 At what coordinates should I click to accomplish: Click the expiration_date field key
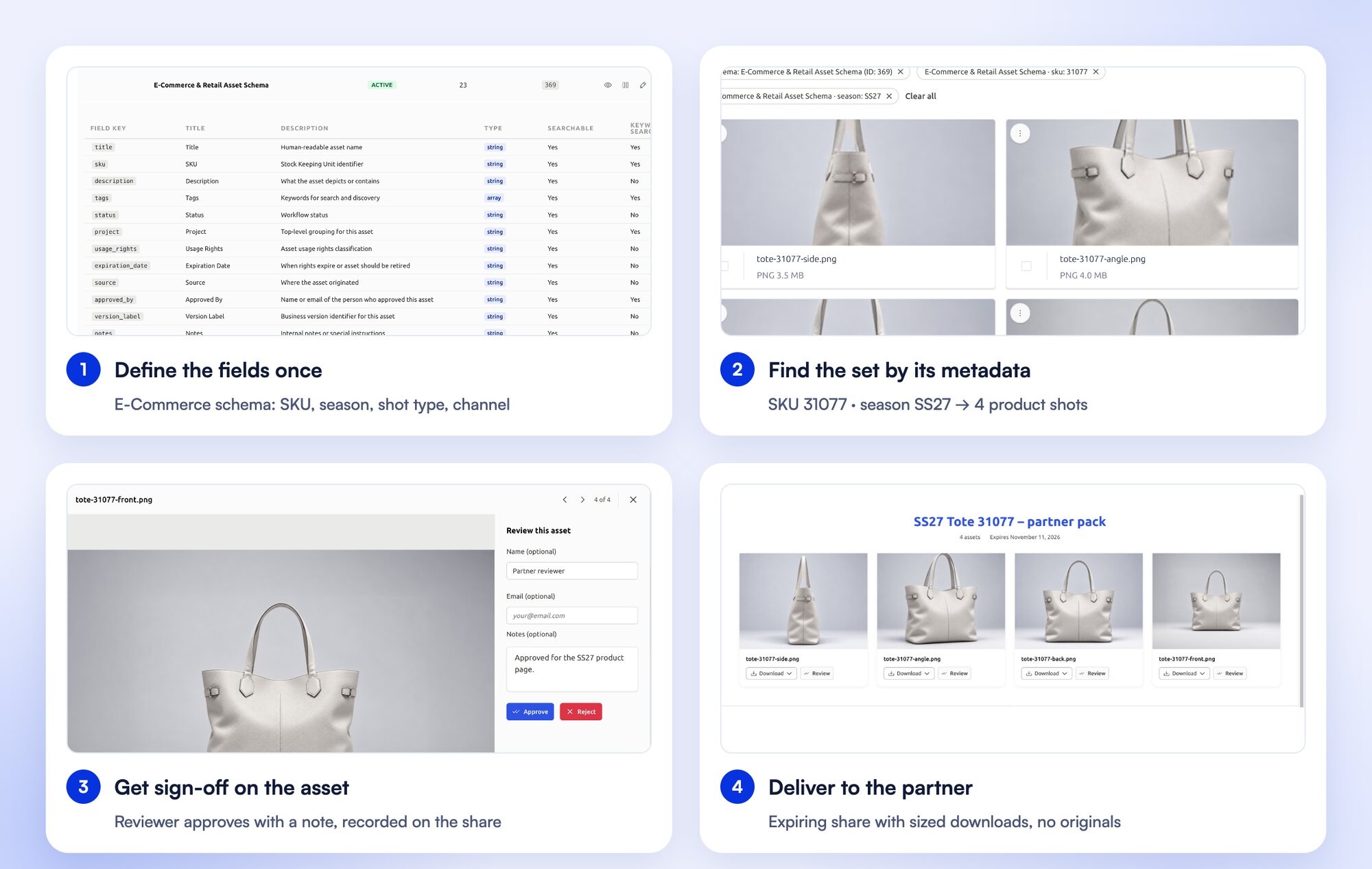pos(121,266)
